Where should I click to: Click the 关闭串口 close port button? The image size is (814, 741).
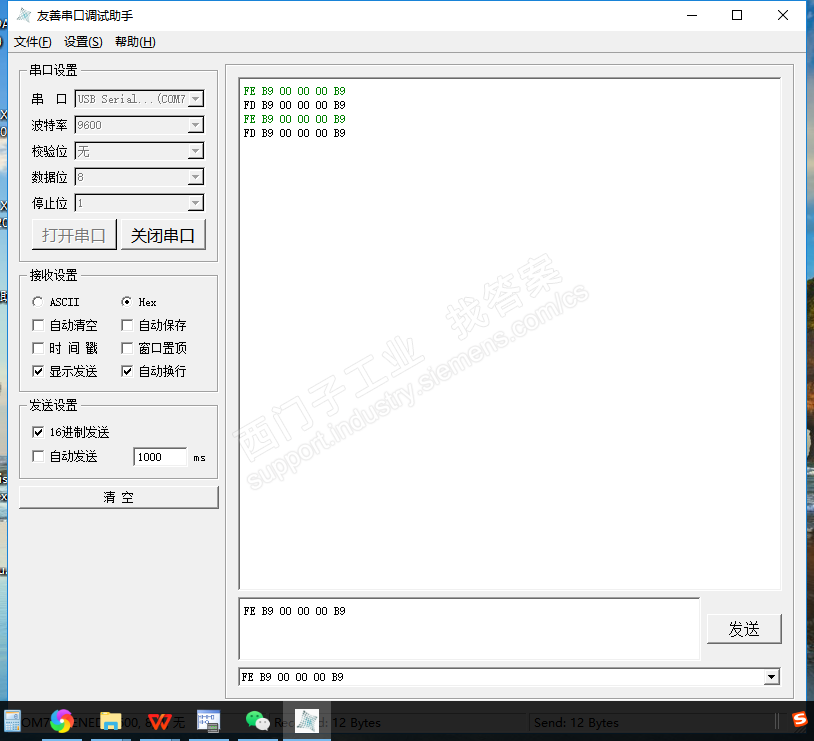click(x=163, y=235)
